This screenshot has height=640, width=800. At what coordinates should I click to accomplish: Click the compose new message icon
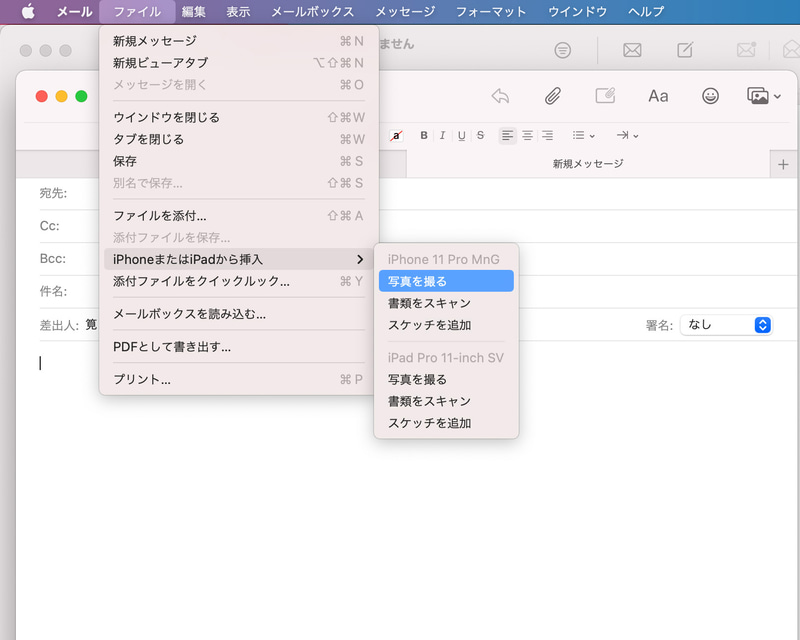(x=685, y=50)
